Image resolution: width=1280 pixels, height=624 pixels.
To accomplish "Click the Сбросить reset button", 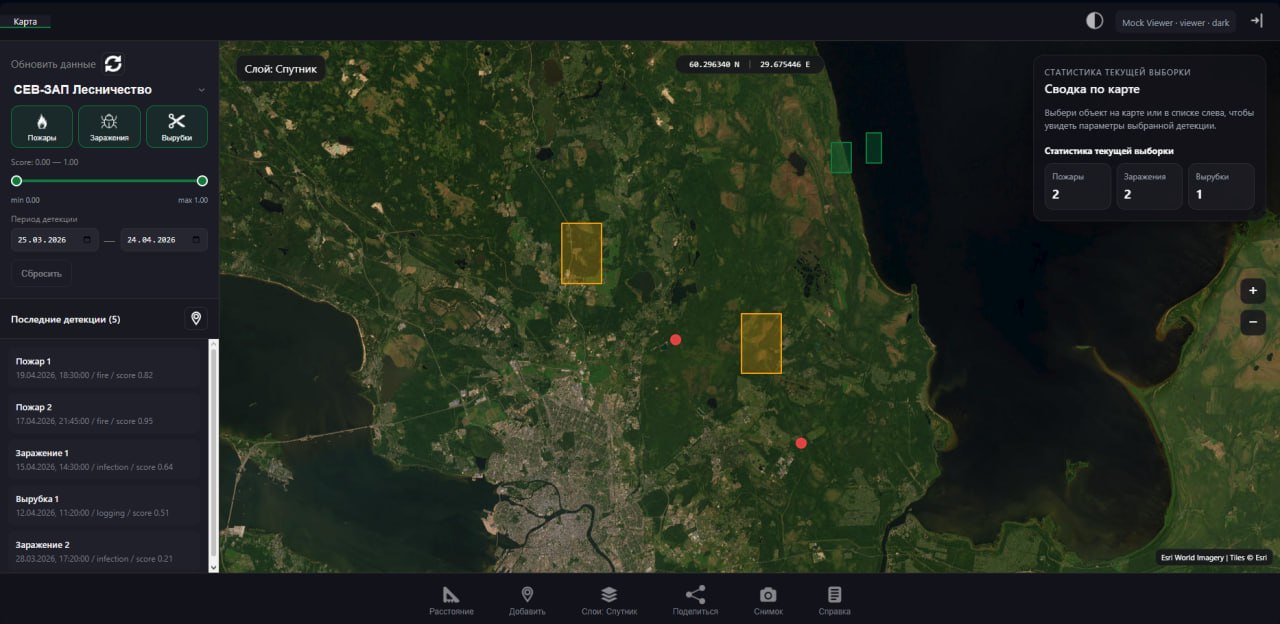I will [x=41, y=274].
